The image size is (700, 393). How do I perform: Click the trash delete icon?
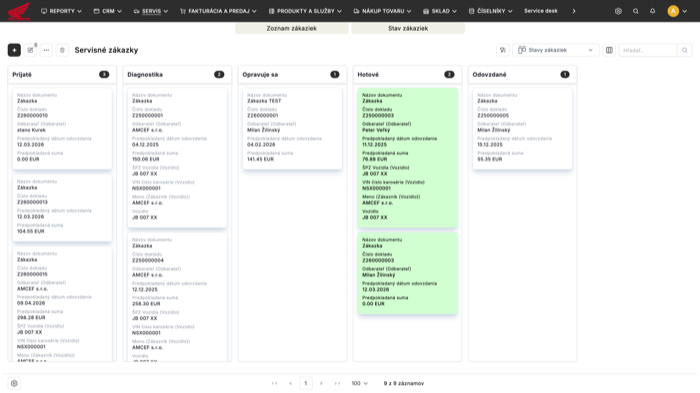[62, 50]
